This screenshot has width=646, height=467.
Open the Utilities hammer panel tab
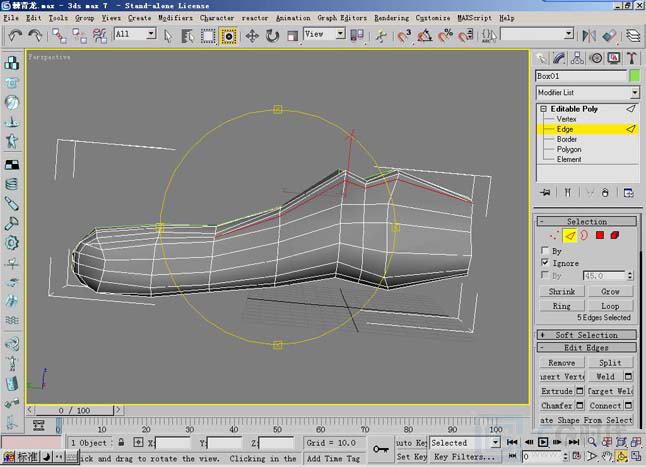point(632,58)
